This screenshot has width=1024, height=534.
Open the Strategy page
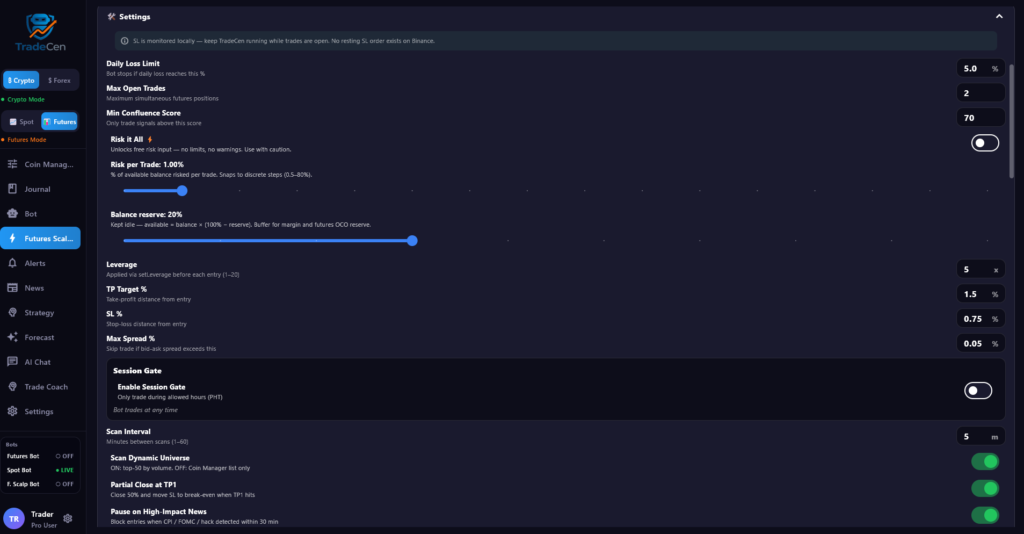(40, 313)
